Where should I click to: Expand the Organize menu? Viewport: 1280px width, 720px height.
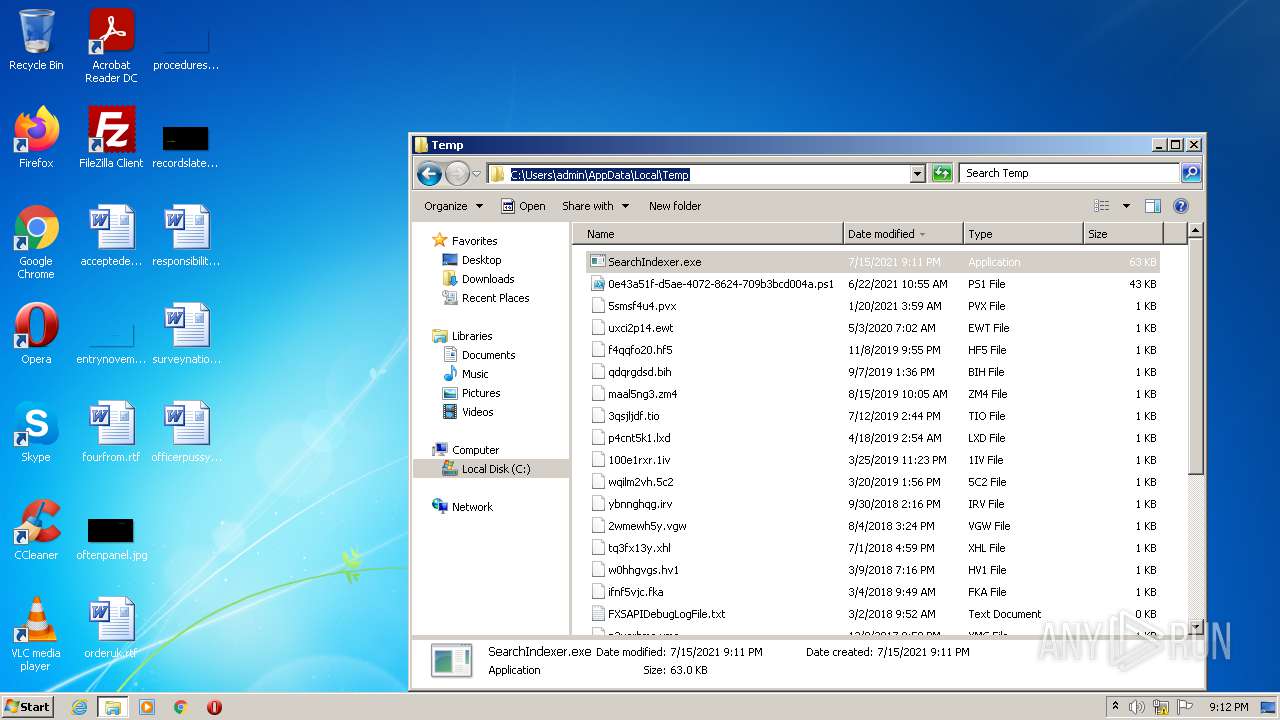pos(453,206)
